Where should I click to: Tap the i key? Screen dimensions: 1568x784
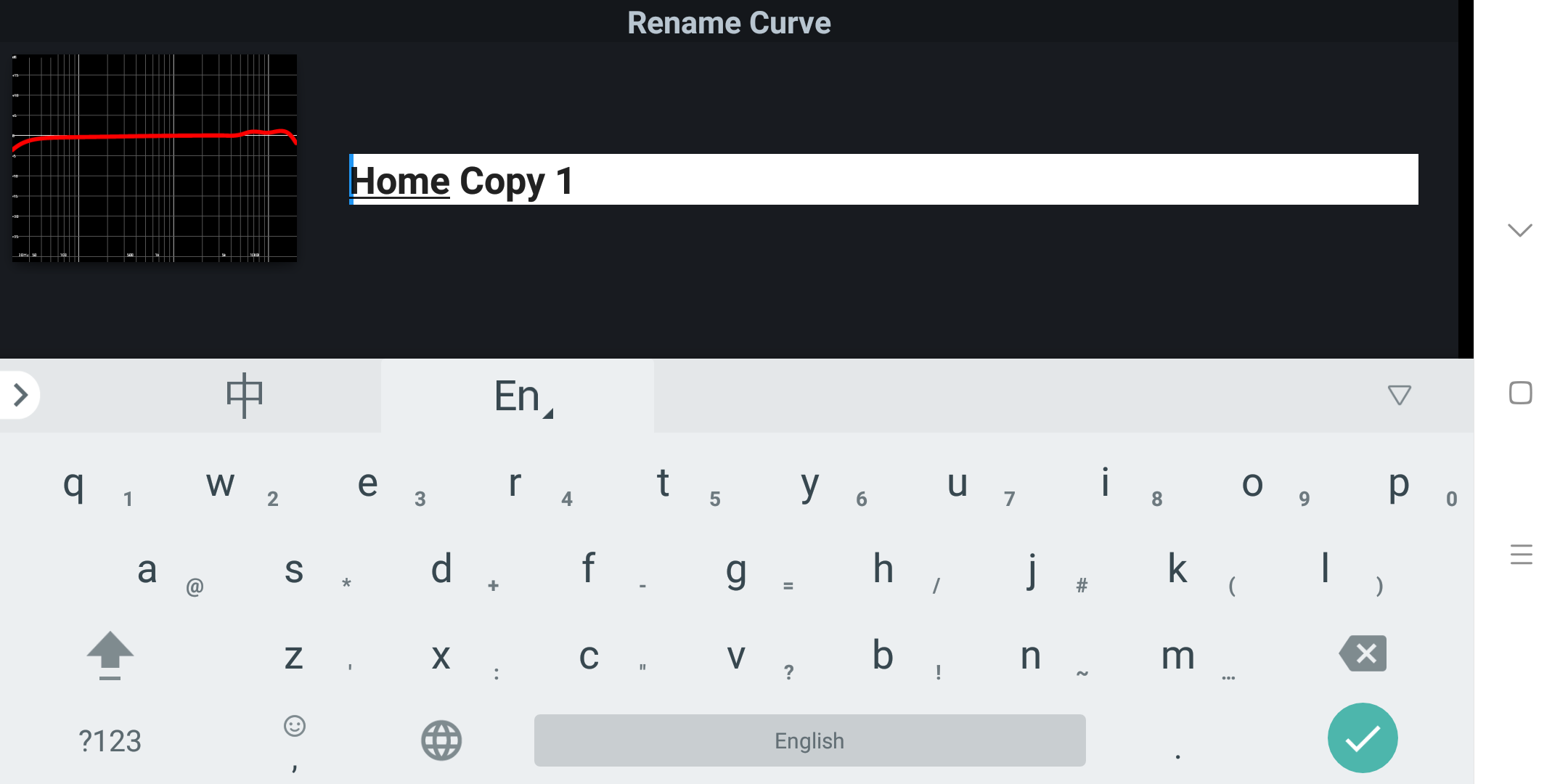click(1105, 483)
